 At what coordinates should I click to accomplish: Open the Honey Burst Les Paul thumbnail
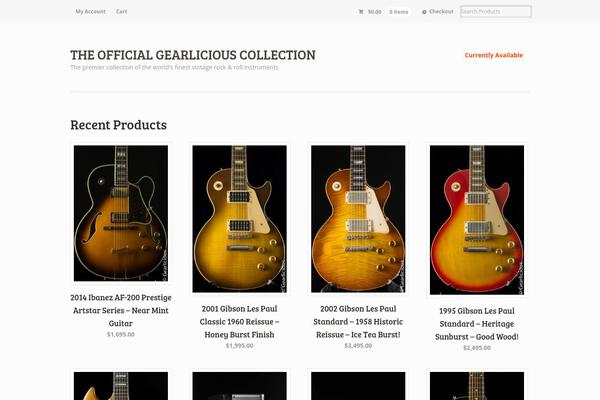pos(239,219)
